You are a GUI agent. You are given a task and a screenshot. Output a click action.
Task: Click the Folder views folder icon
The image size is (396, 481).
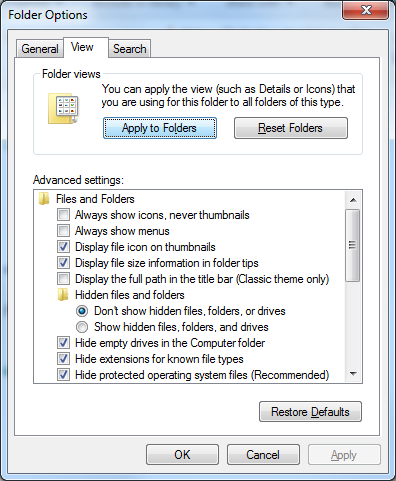click(x=63, y=109)
